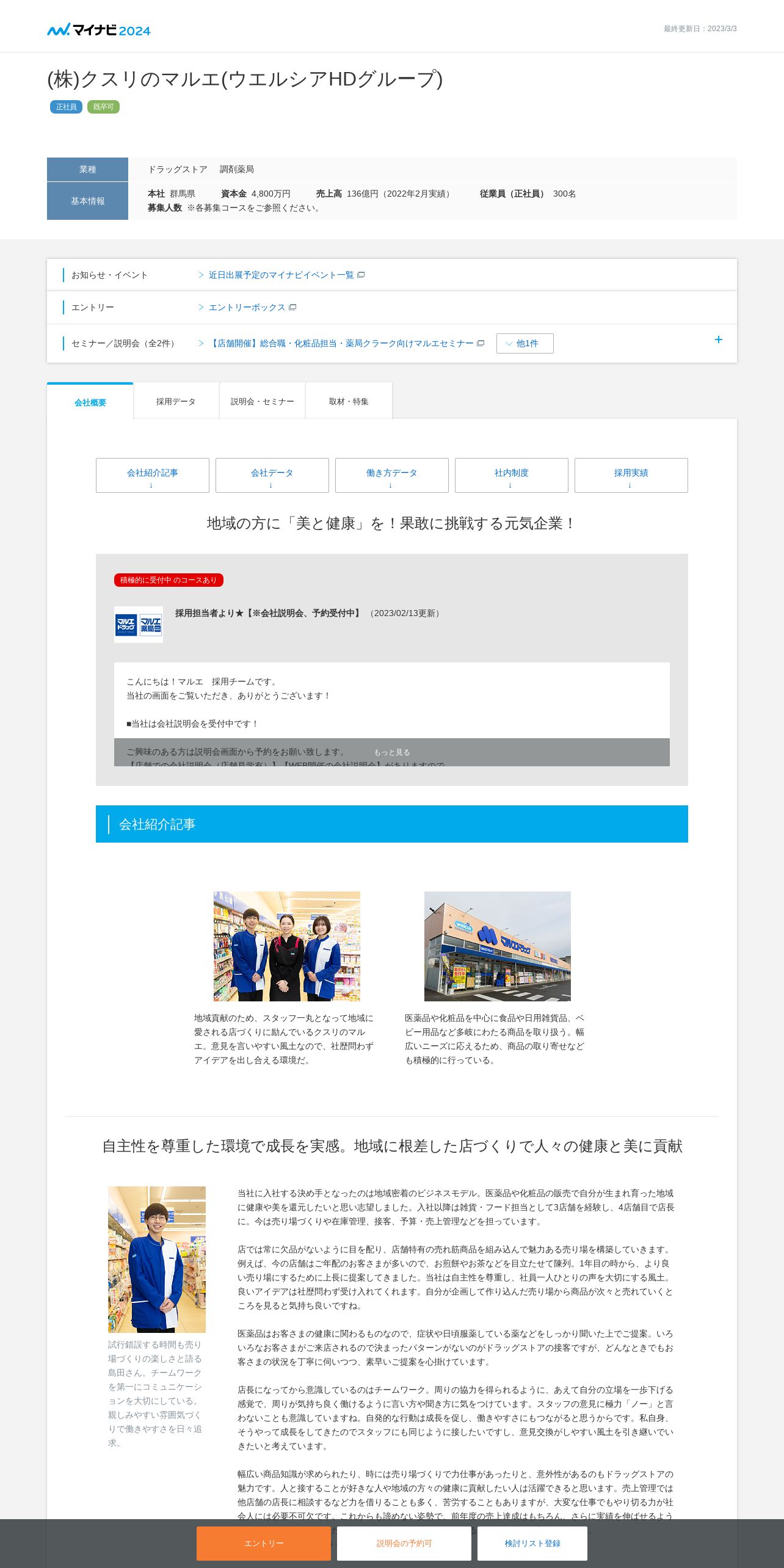The width and height of the screenshot is (784, 1568).
Task: Click 積極的に受付中のコースあり red badge
Action: [169, 580]
